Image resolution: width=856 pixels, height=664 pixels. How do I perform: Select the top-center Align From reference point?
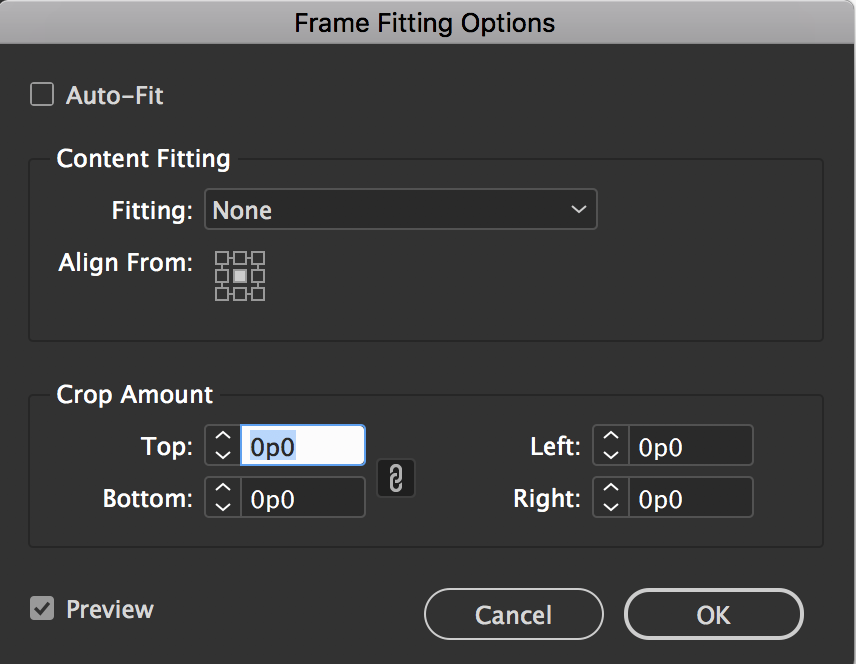point(240,258)
